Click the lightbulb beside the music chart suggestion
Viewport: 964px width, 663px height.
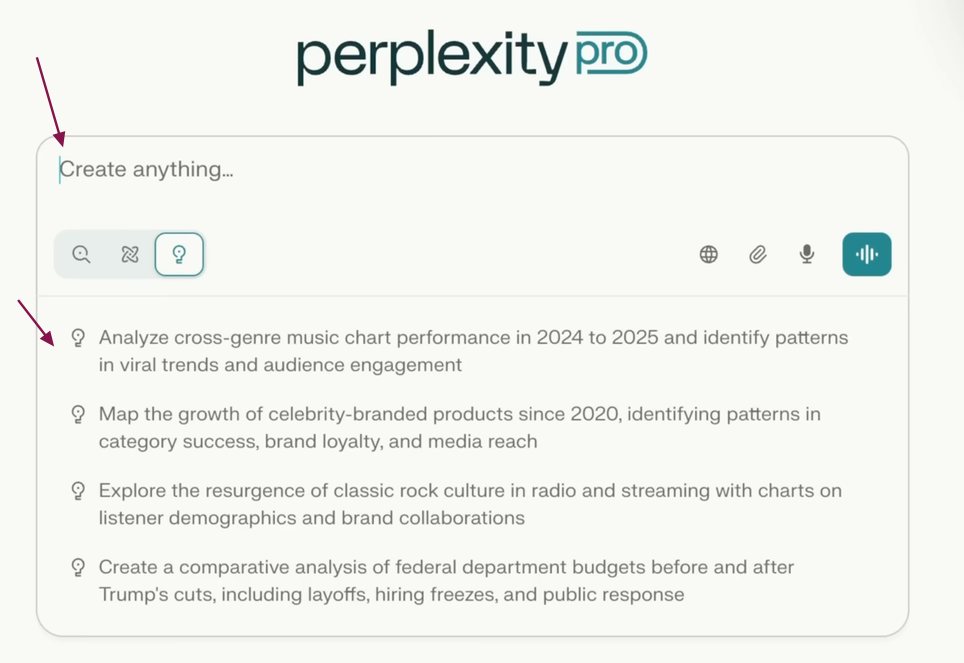point(78,338)
